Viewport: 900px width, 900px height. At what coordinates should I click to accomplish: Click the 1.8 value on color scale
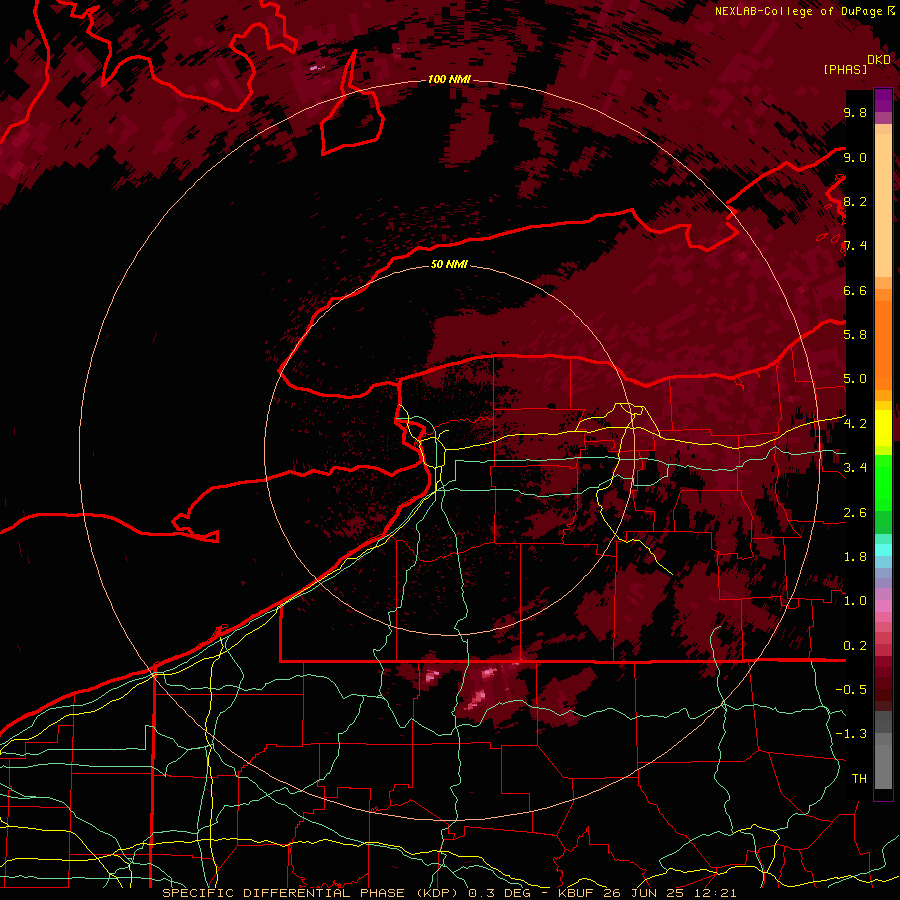(x=855, y=557)
